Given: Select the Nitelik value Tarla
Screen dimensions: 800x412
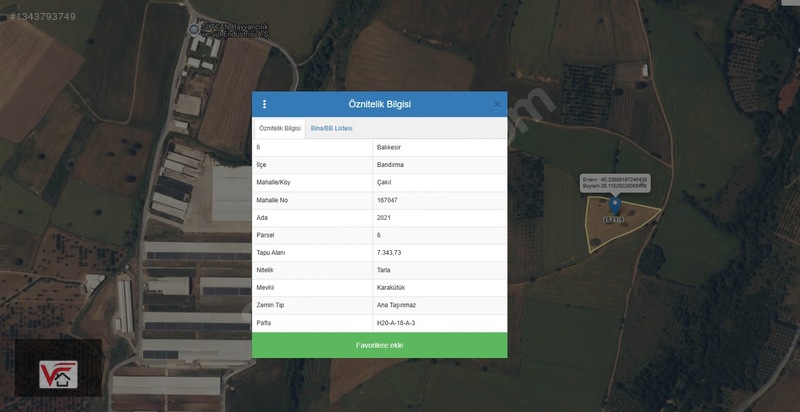Looking at the screenshot, I should click(383, 270).
